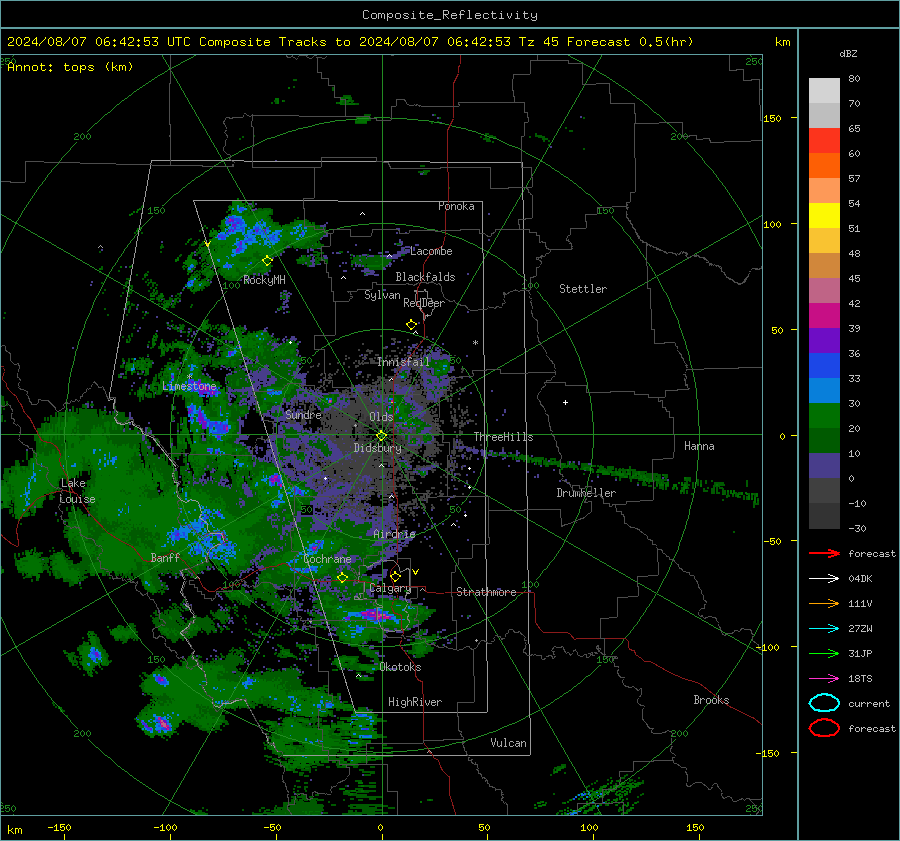The width and height of the screenshot is (900, 841).
Task: Select the Vulcan label
Action: click(509, 743)
